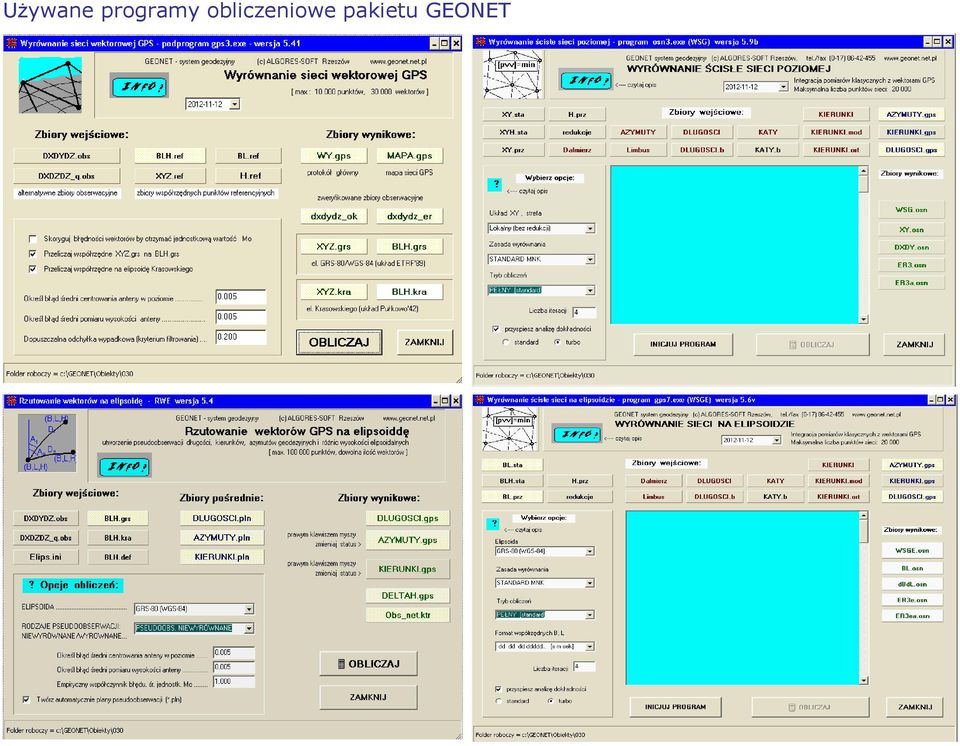Click OBLICZAJ button in RWE window
This screenshot has height=746, width=960.
tap(369, 664)
